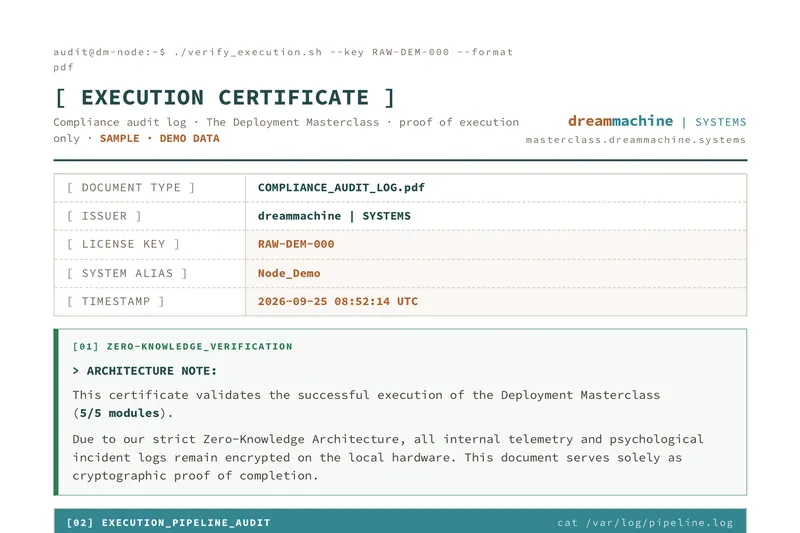
Task: Select the Node_Demo alias value
Action: (x=289, y=273)
